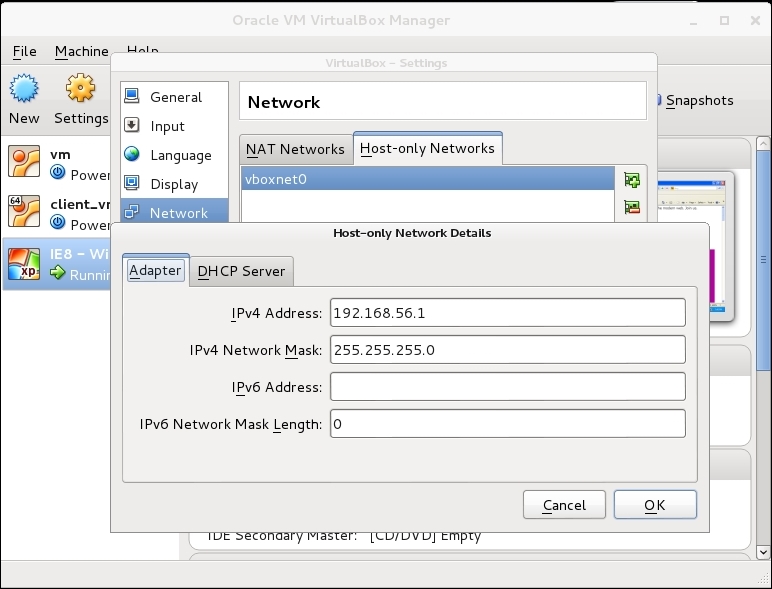Click the General monitor icon in settings sidebar
Image resolution: width=772 pixels, height=589 pixels.
(131, 96)
